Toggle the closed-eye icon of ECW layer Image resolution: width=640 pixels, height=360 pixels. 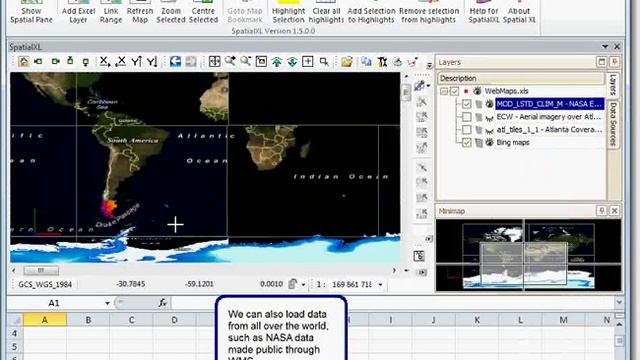[489, 118]
